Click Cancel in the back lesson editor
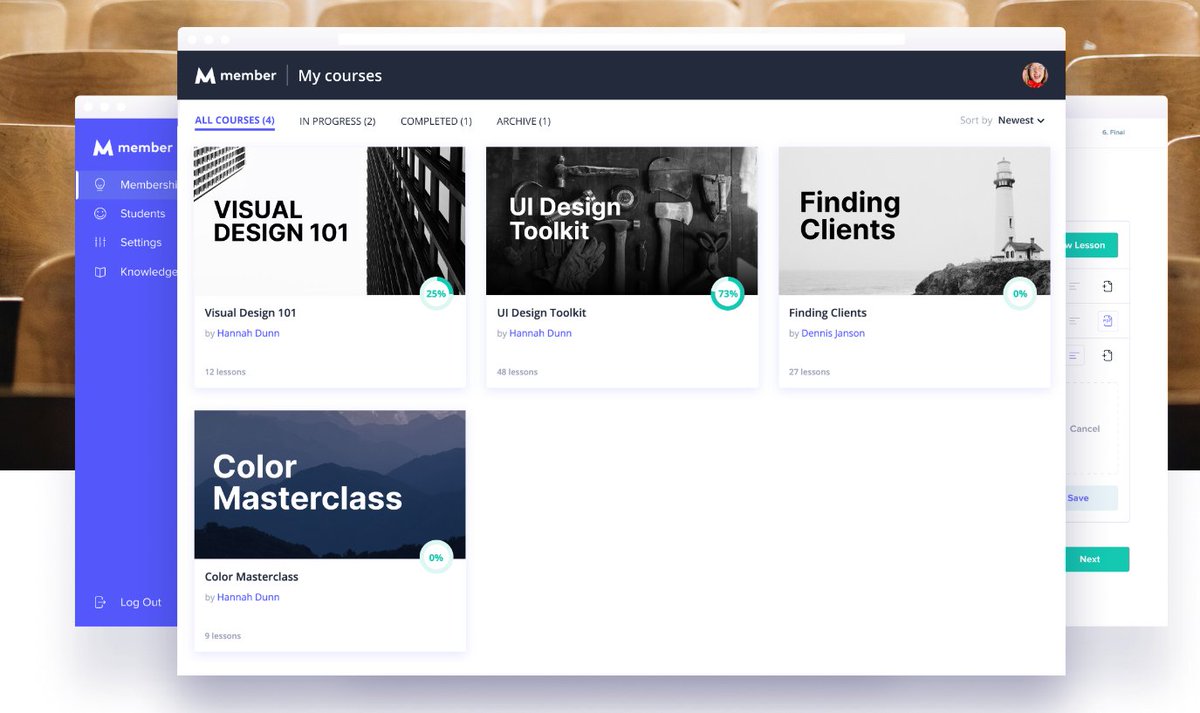The width and height of the screenshot is (1200, 713). pyautogui.click(x=1085, y=428)
